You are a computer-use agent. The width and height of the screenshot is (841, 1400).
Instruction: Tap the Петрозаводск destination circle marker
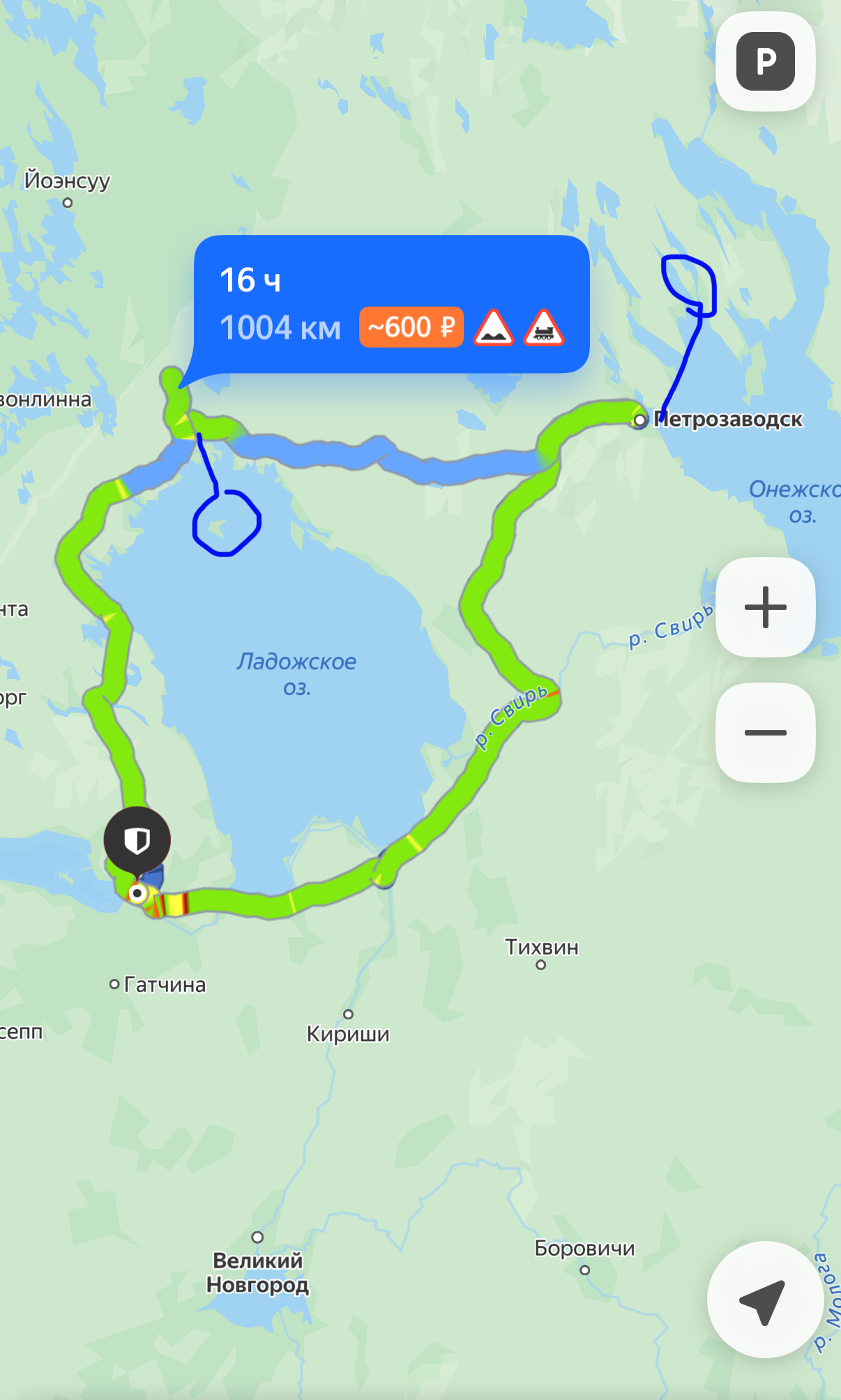tap(639, 420)
